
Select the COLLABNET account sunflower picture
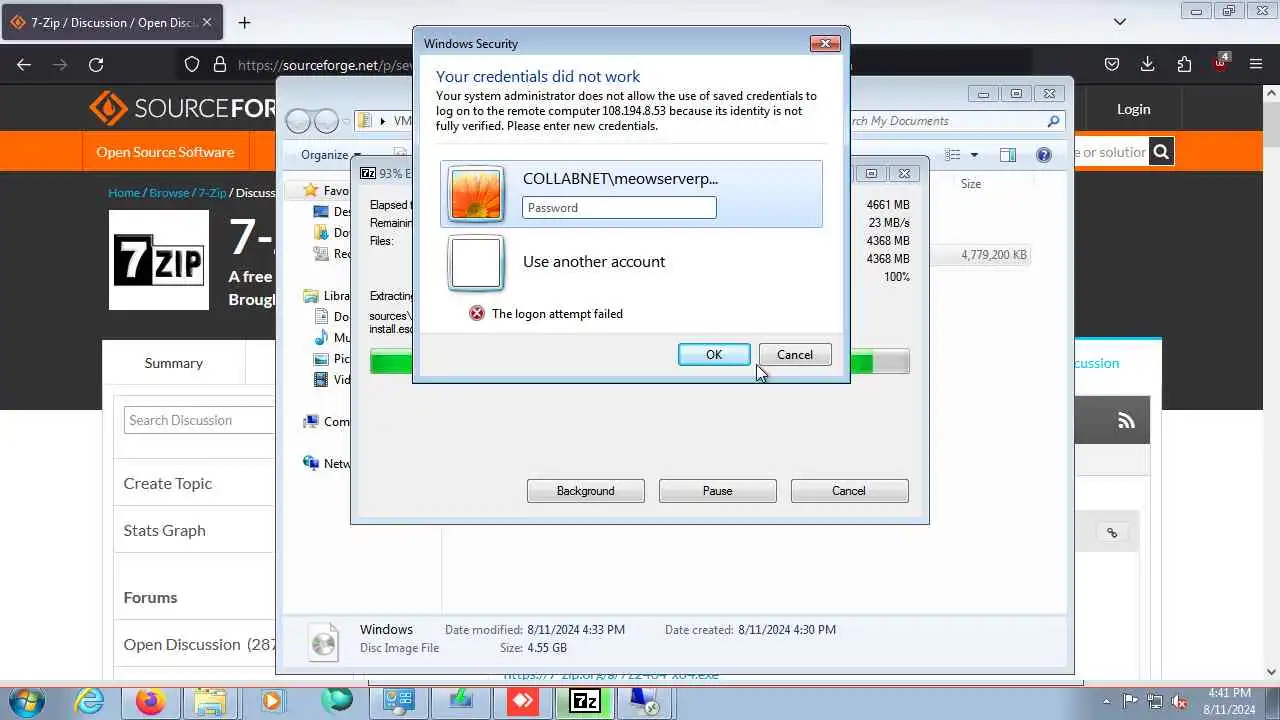coord(476,193)
